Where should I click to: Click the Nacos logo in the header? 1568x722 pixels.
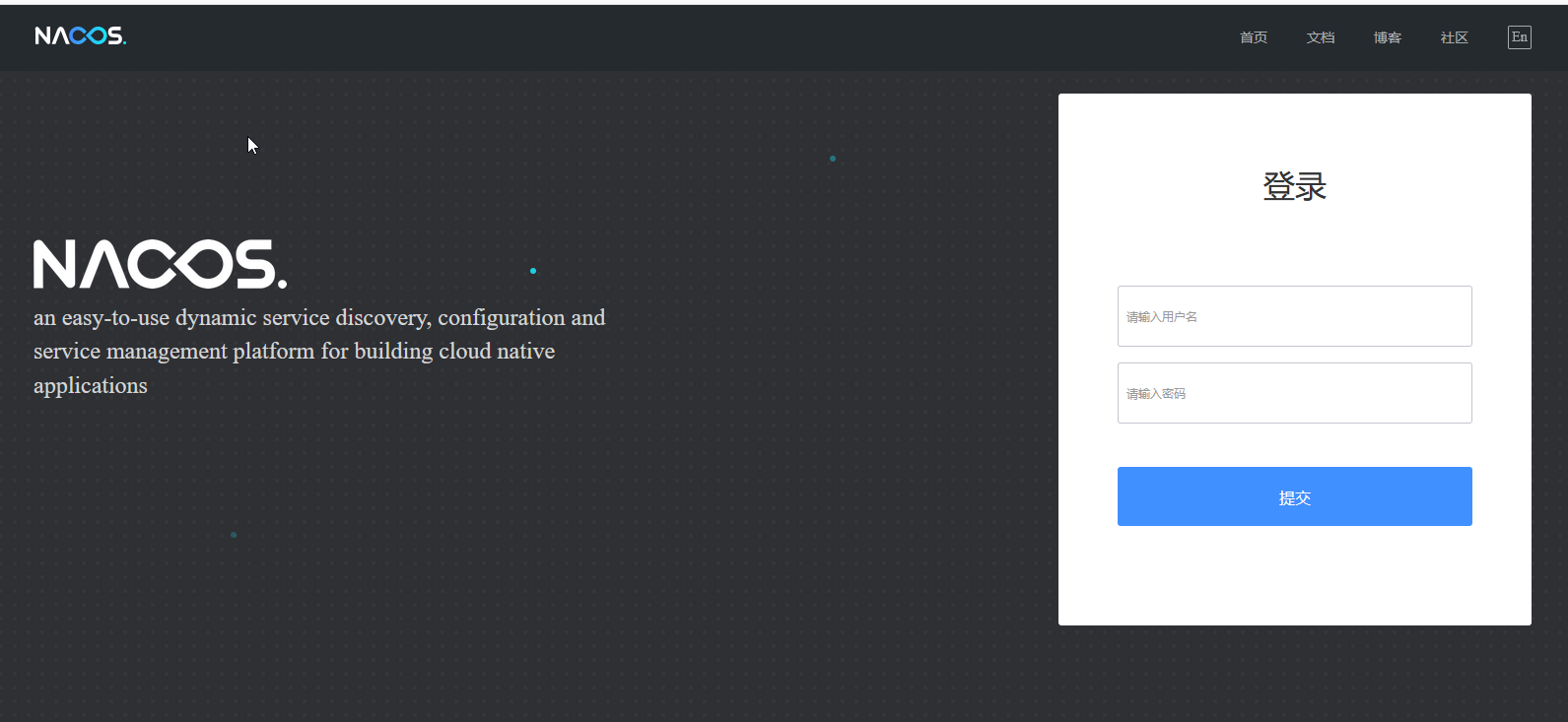pos(81,36)
